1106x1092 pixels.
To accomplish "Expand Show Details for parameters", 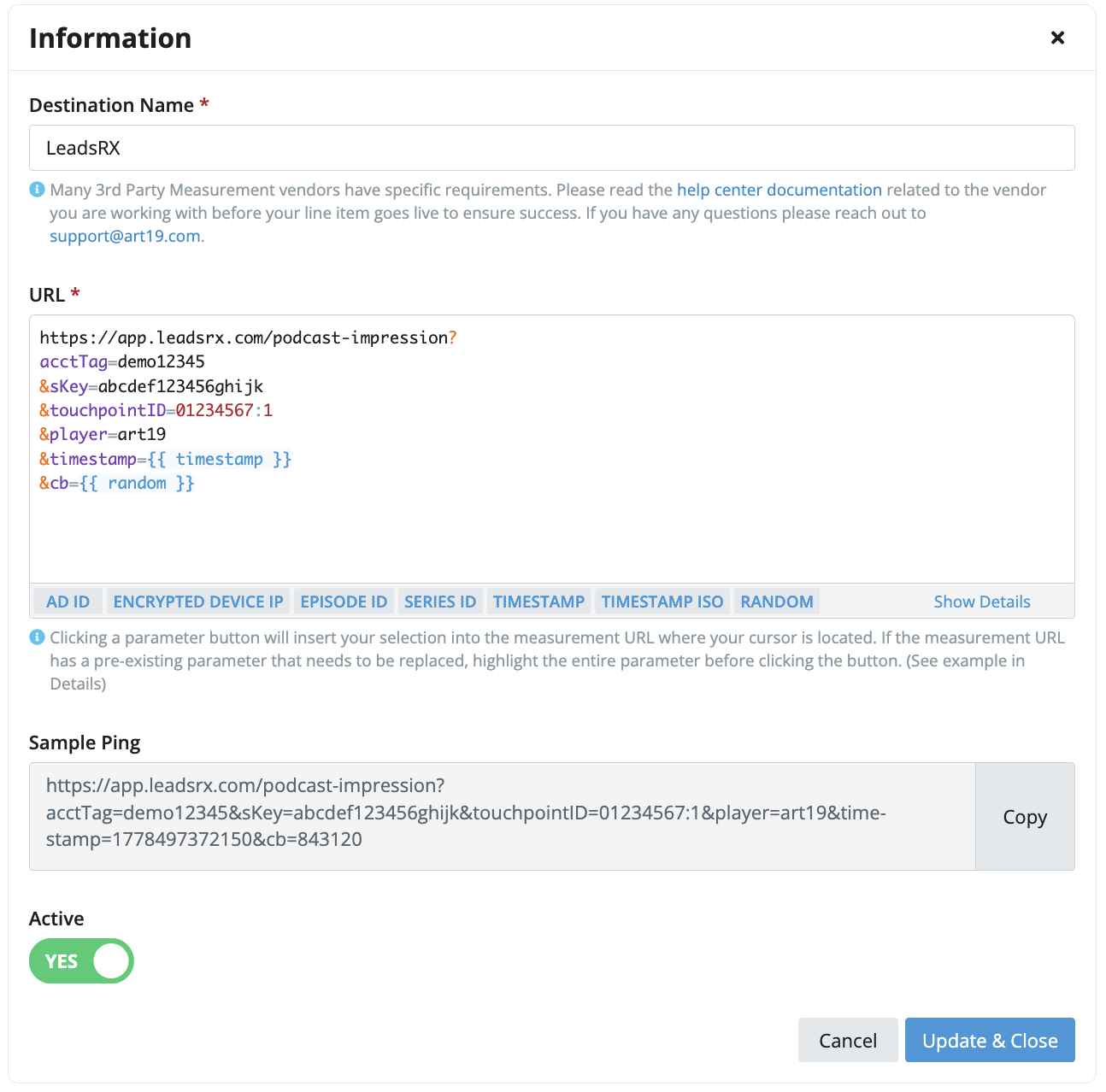I will (x=982, y=602).
